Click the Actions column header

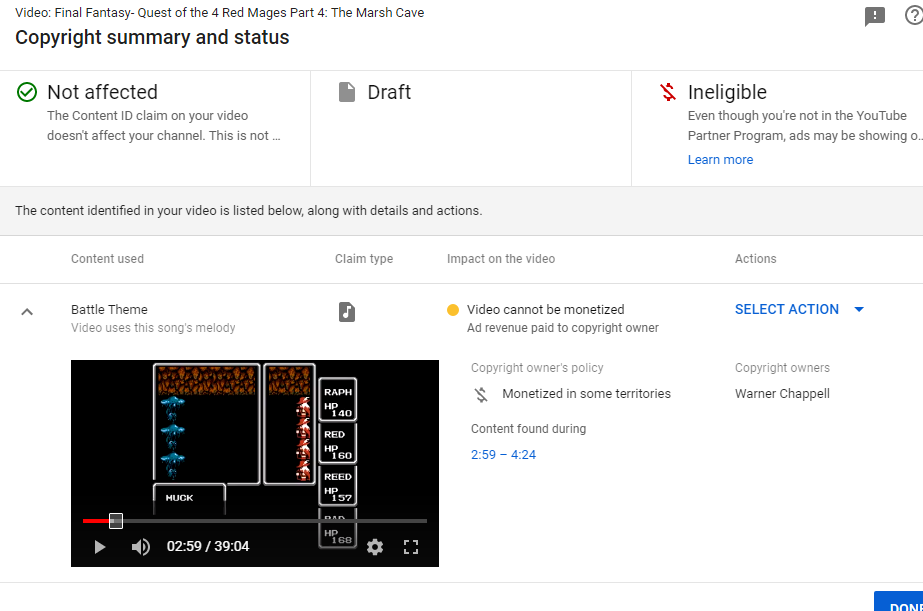coord(755,259)
